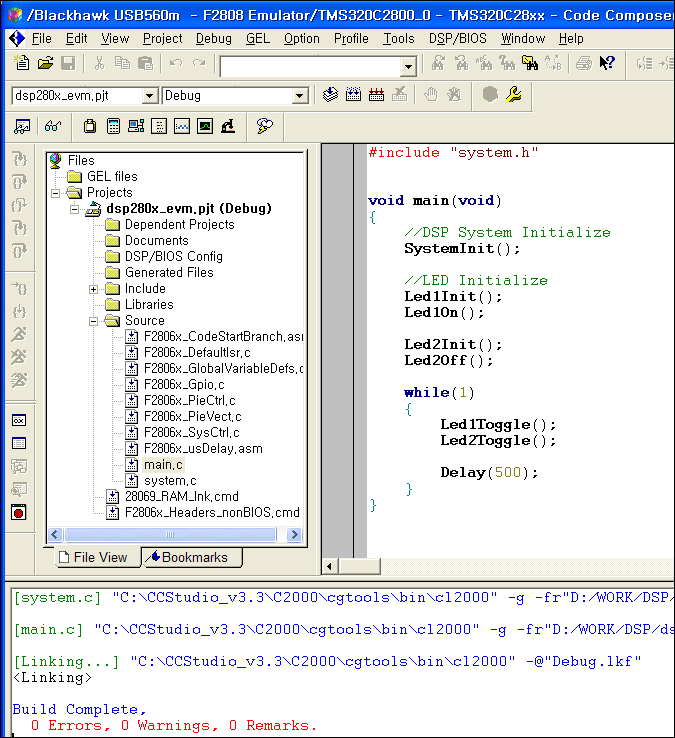Select F2806x_Gpio.c file
Screen dimensions: 675x738
click(x=184, y=385)
